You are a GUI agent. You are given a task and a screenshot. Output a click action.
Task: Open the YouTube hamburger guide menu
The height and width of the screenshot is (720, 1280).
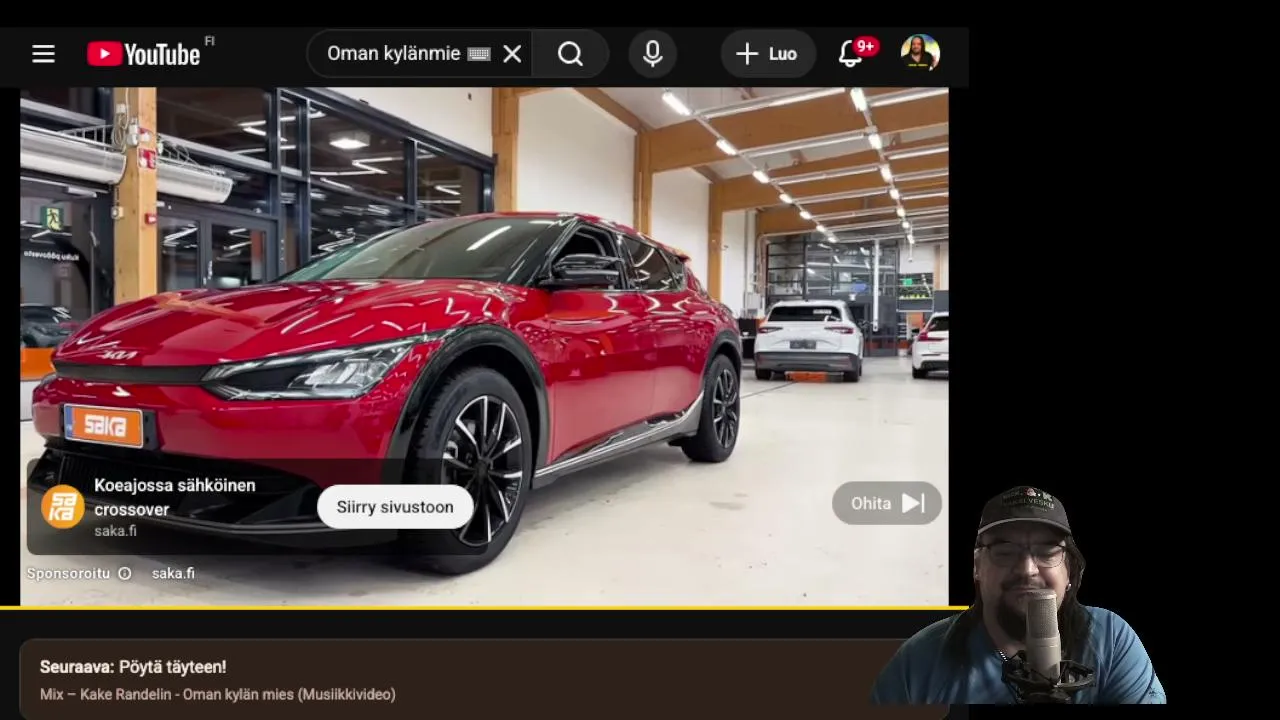[43, 54]
